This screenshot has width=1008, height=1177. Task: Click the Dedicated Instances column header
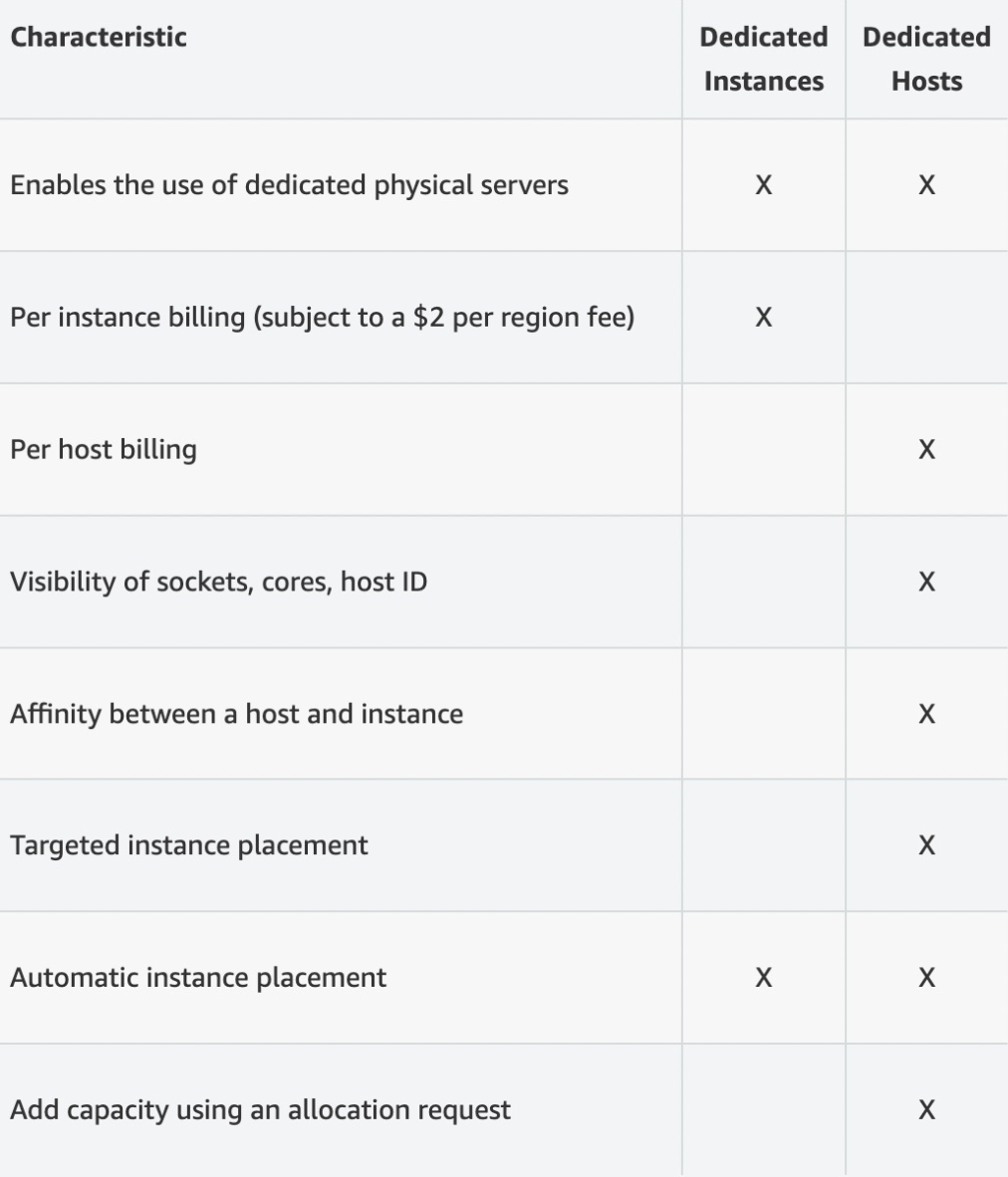tap(764, 59)
